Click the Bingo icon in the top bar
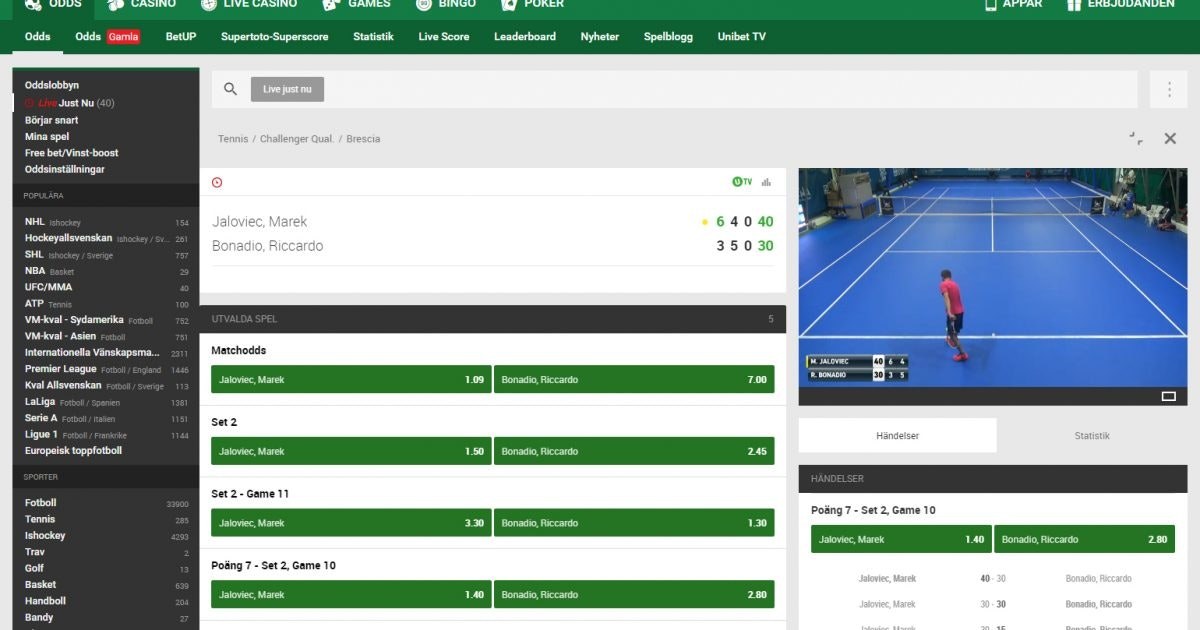This screenshot has width=1200, height=630. (423, 4)
